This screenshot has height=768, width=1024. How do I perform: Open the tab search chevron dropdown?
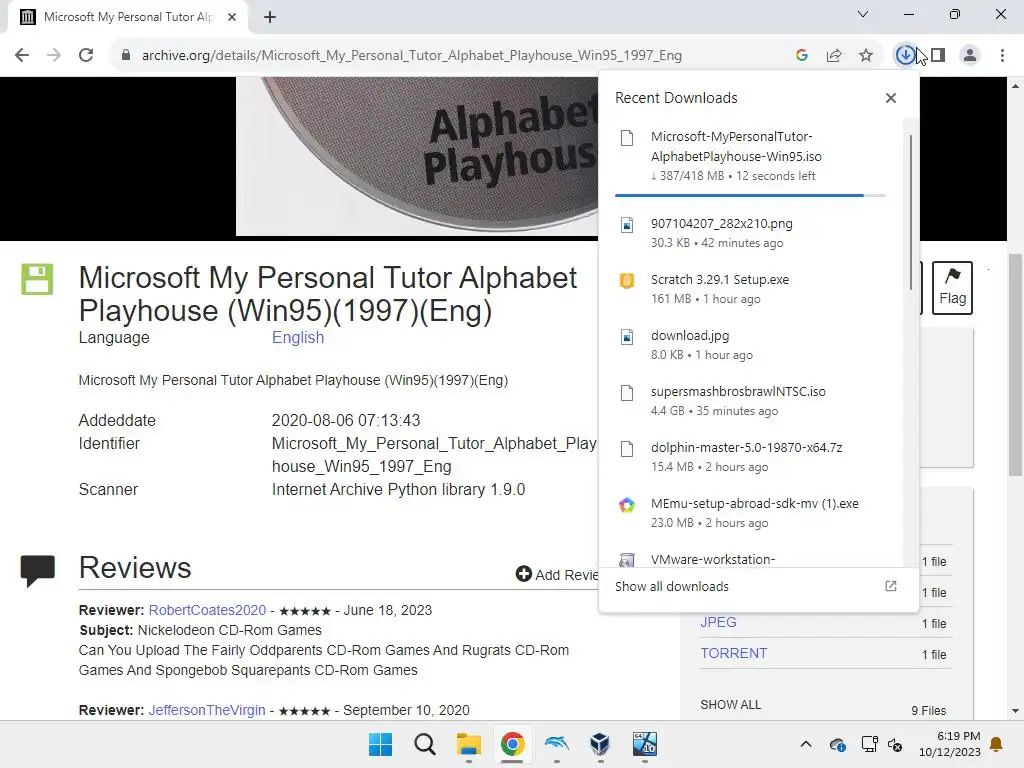863,14
